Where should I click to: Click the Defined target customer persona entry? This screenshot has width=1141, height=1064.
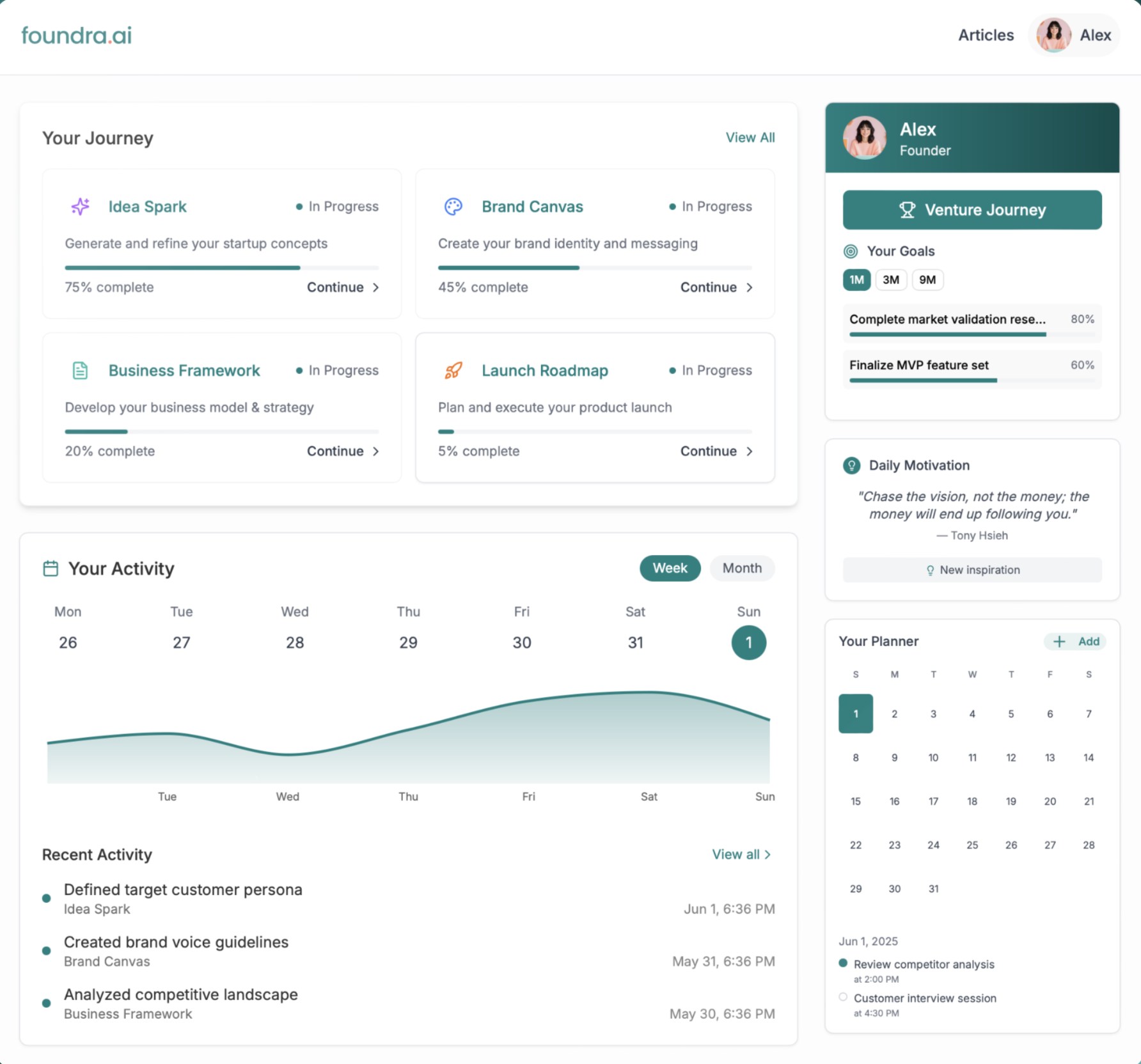(x=408, y=898)
